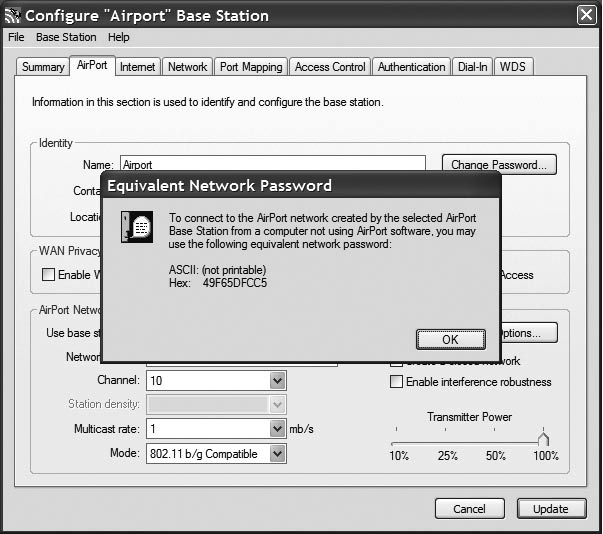Open the Multicast rate dropdown

click(x=277, y=429)
